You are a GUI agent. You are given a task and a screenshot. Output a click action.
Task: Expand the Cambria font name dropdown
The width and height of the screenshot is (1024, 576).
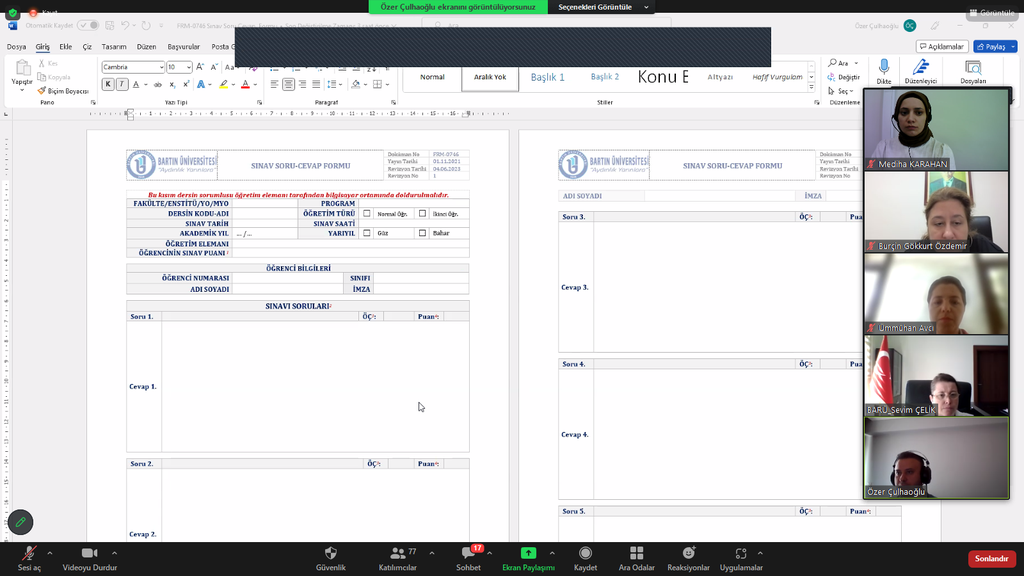(x=160, y=67)
